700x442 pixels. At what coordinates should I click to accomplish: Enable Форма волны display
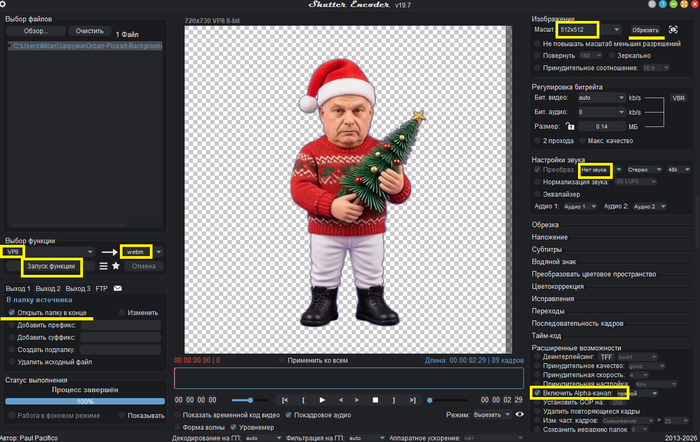tap(177, 427)
